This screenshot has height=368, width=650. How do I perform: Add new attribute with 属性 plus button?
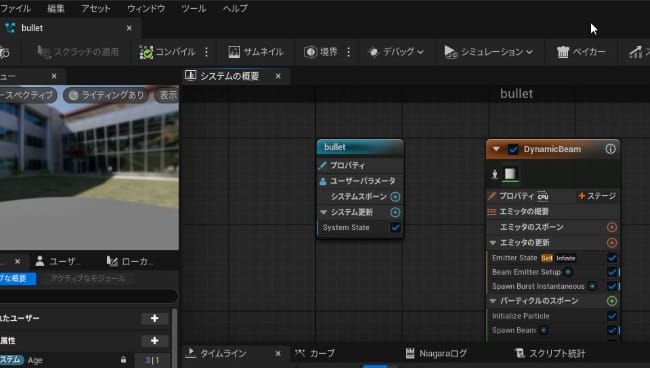[155, 341]
